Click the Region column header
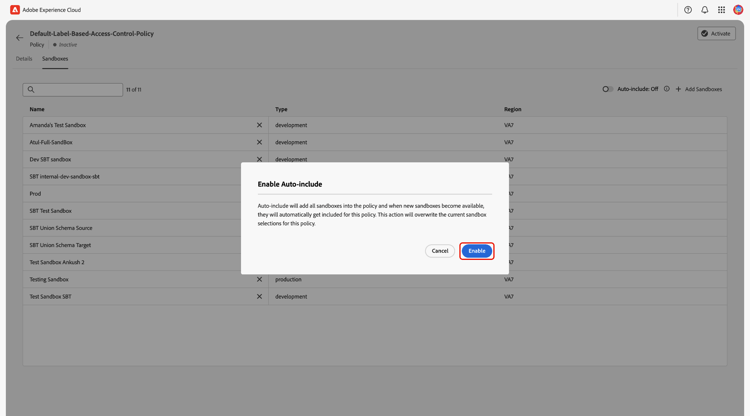The height and width of the screenshot is (416, 750). [512, 109]
